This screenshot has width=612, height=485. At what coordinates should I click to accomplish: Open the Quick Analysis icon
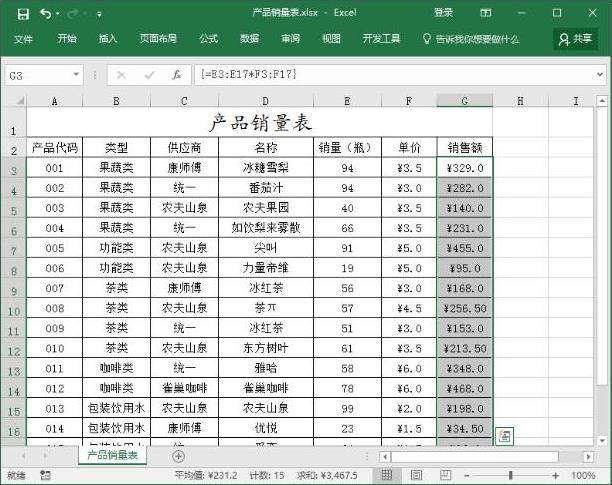click(504, 436)
